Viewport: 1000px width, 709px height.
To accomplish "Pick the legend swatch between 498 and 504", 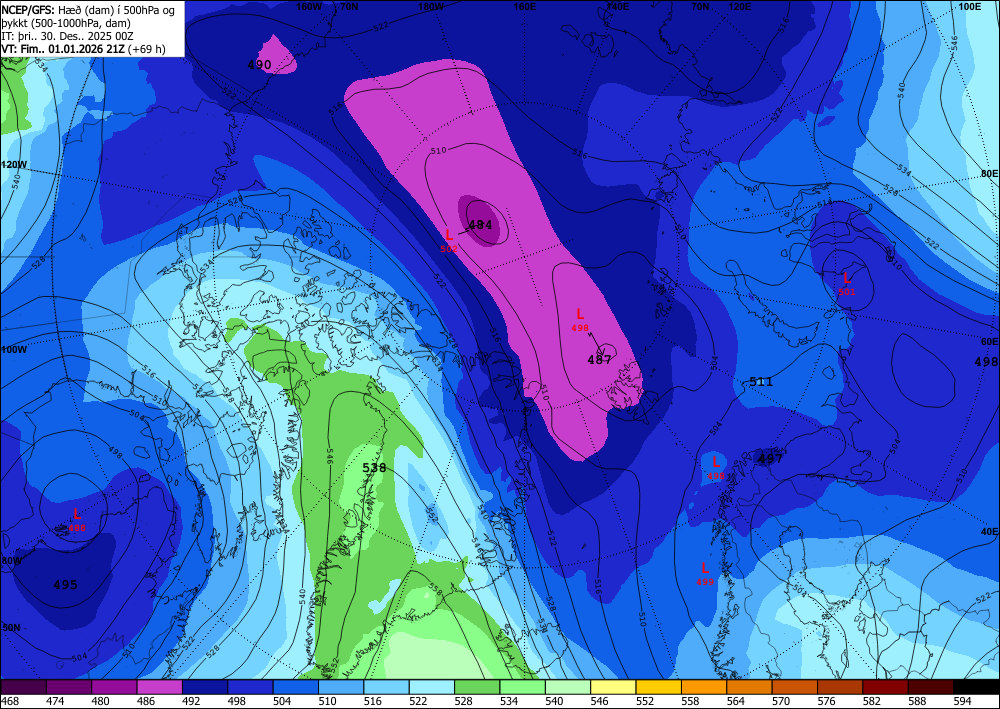I will coord(250,687).
